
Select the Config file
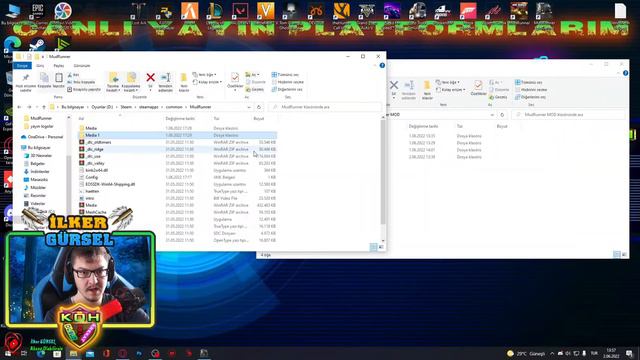(x=178, y=177)
